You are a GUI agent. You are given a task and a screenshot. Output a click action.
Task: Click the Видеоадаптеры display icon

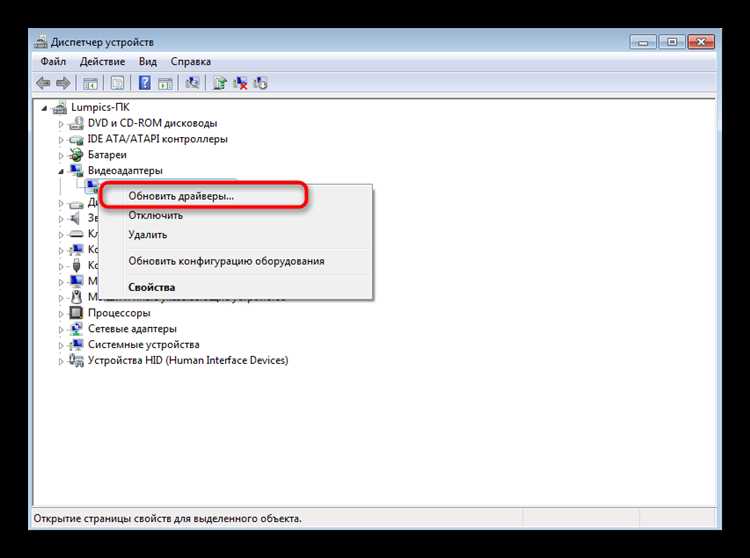click(x=76, y=170)
